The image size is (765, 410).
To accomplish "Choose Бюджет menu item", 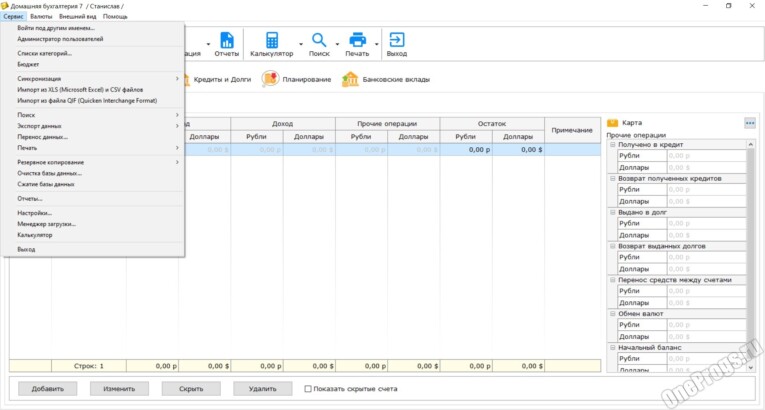I will tap(93, 64).
